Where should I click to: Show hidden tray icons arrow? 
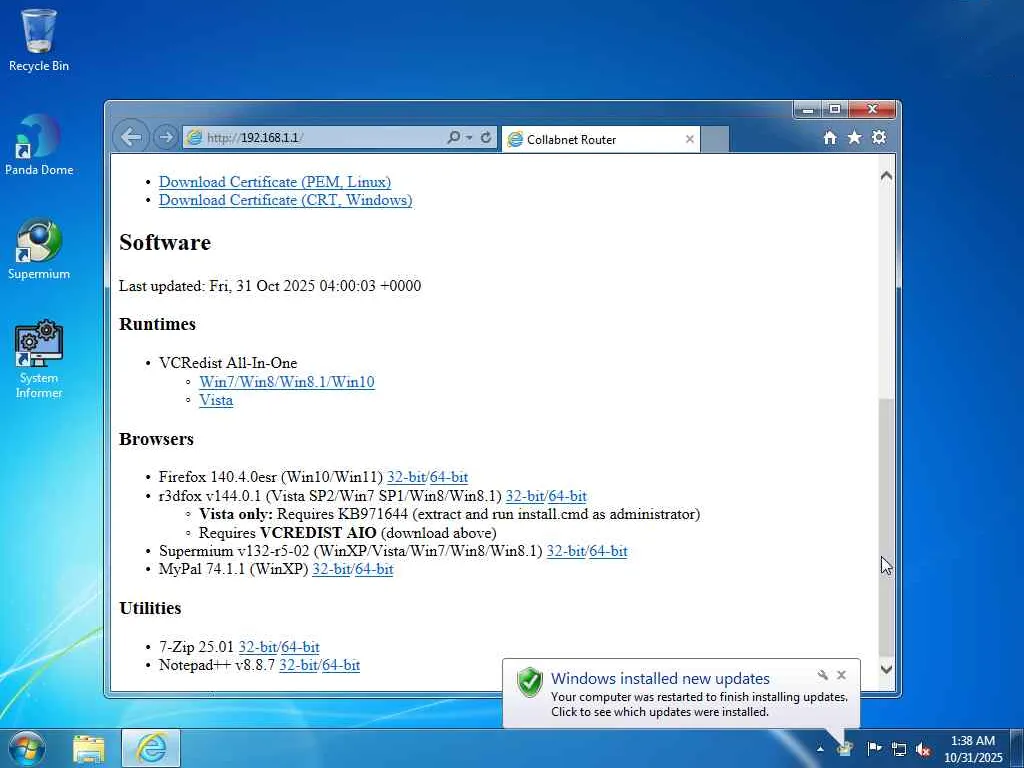[820, 748]
